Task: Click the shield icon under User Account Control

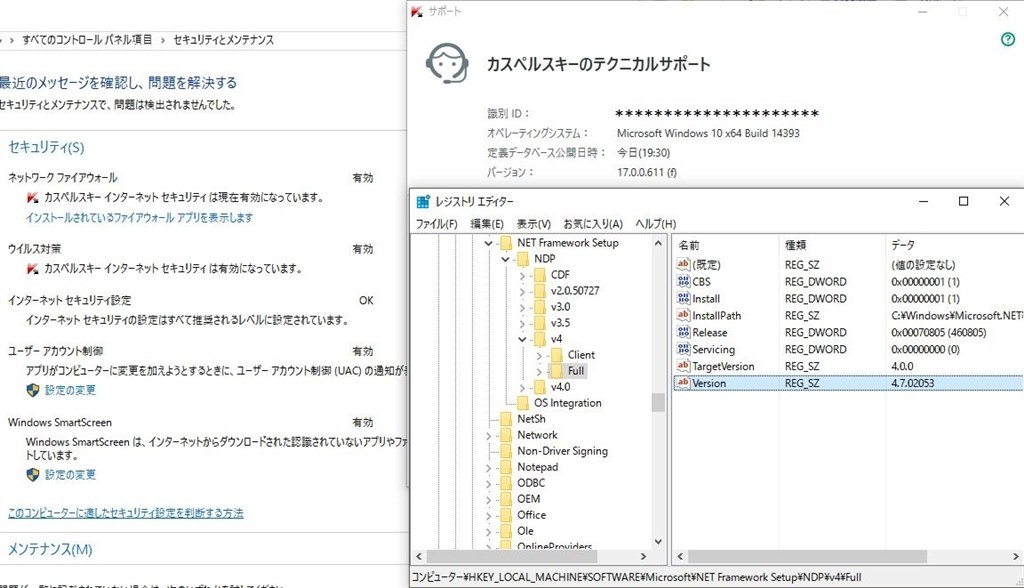Action: (33, 390)
